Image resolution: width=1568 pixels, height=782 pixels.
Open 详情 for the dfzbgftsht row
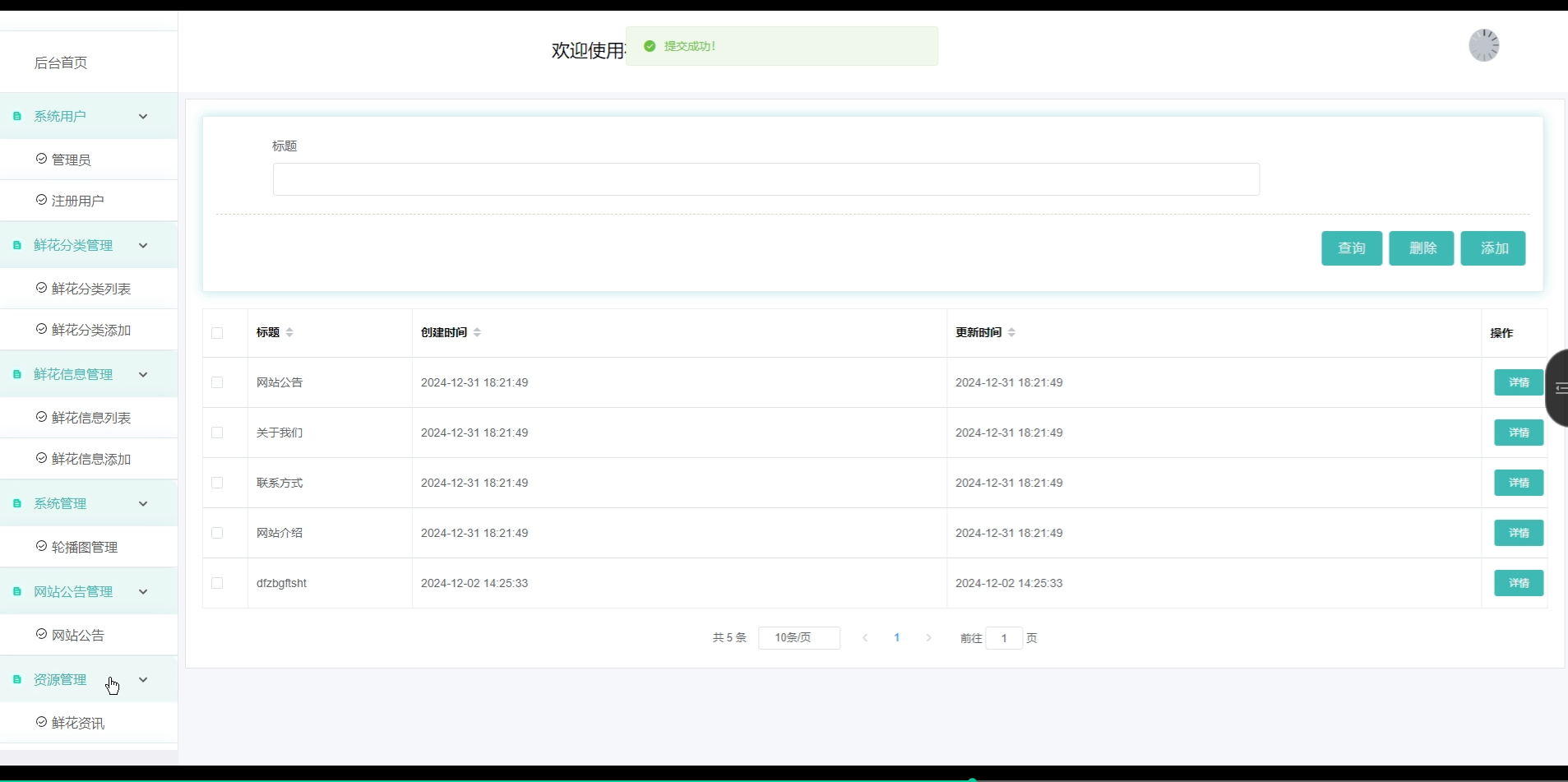(1519, 583)
